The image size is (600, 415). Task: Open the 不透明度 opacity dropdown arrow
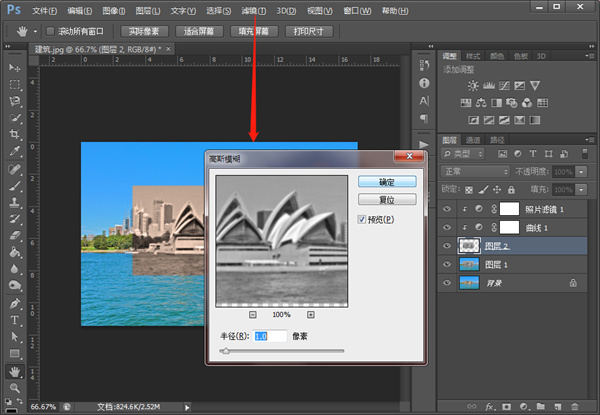point(583,172)
